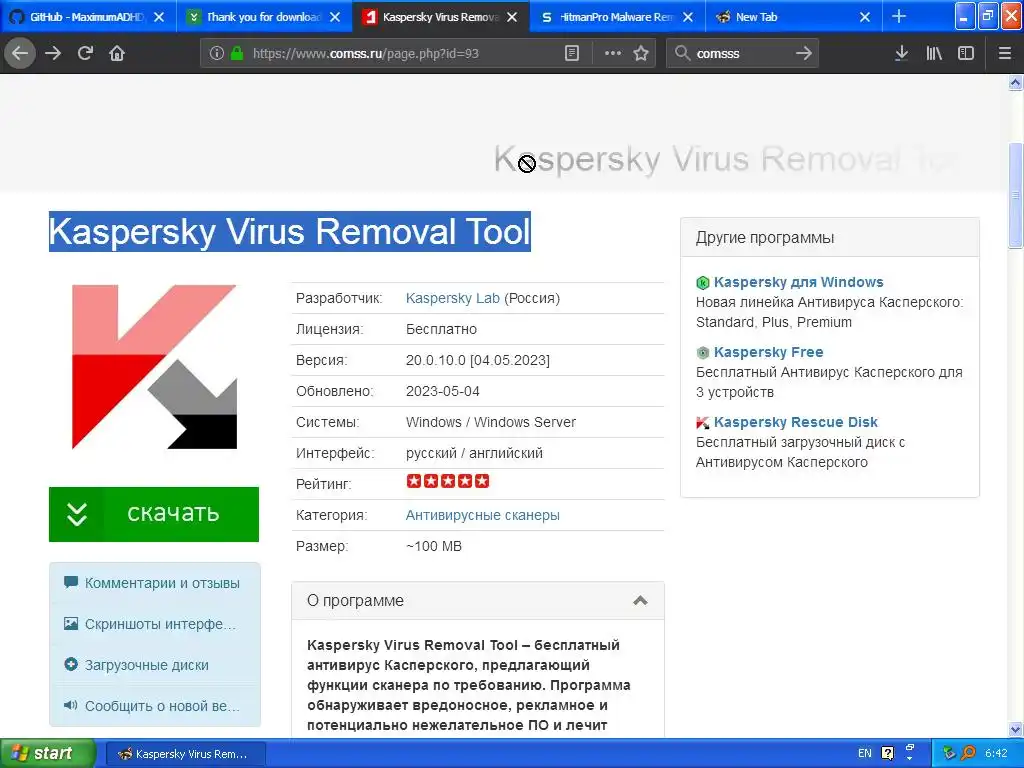
Task: Close the Thank you for download tab
Action: click(335, 17)
